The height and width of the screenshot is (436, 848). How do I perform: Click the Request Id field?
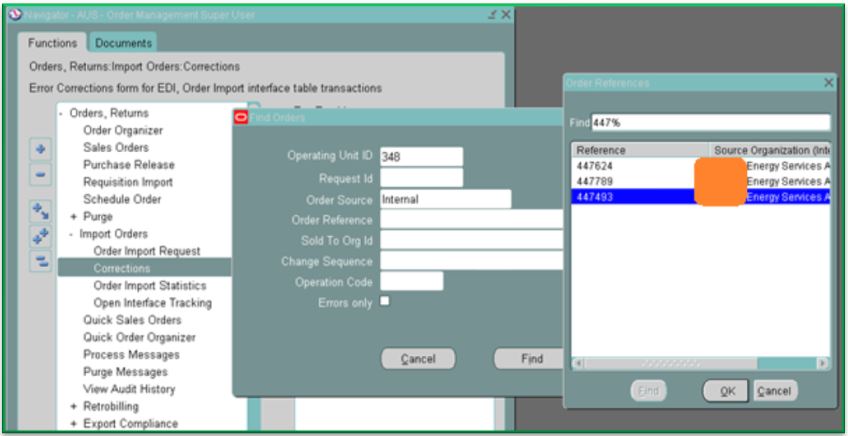tap(421, 178)
